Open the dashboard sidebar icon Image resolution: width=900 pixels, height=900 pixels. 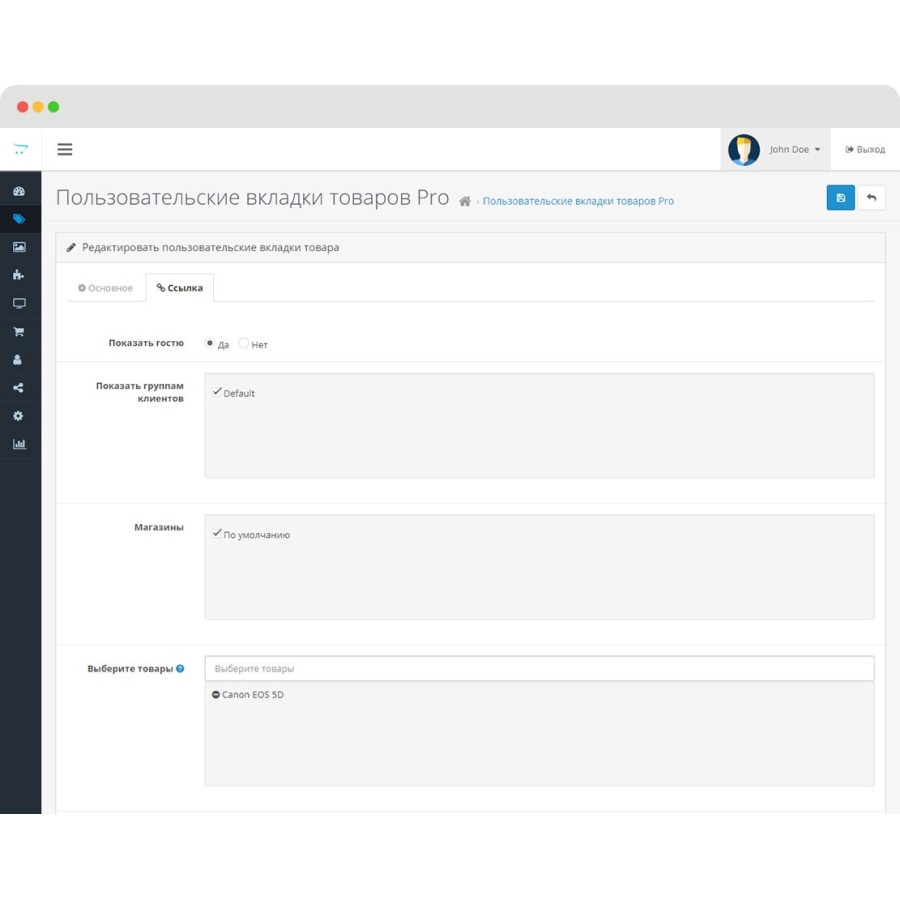[x=19, y=191]
